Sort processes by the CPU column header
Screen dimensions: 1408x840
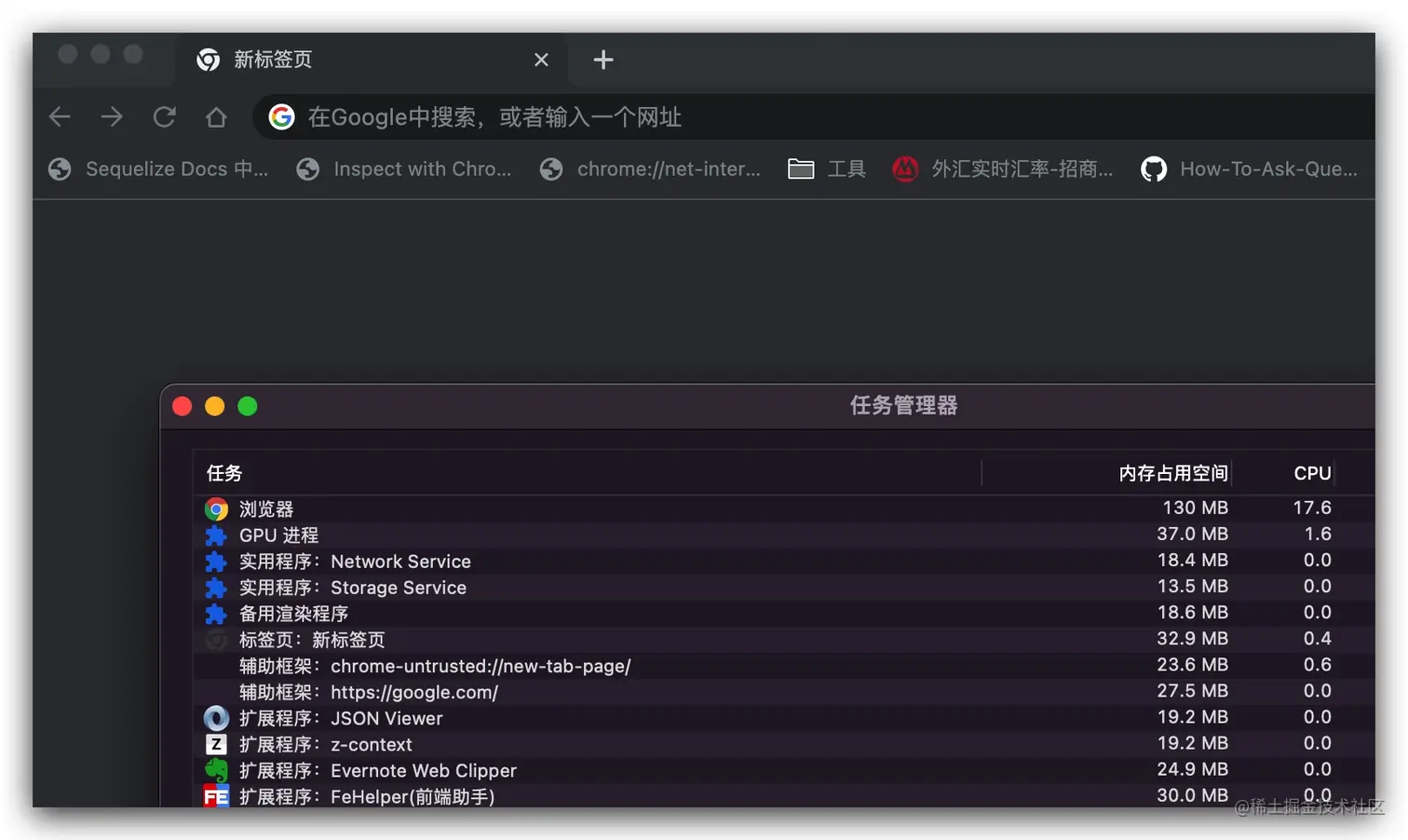tap(1311, 472)
